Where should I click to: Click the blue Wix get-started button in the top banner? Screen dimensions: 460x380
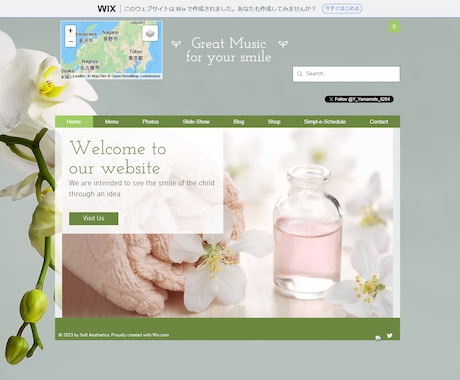[342, 9]
